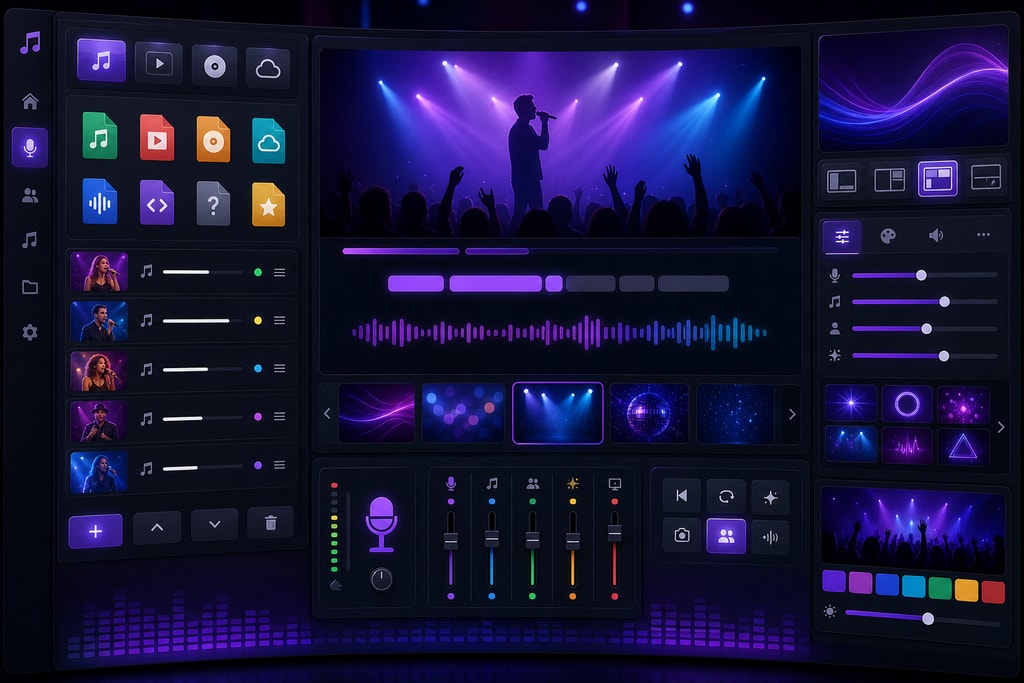Move track up with up chevron button
Viewport: 1024px width, 683px height.
[x=157, y=527]
